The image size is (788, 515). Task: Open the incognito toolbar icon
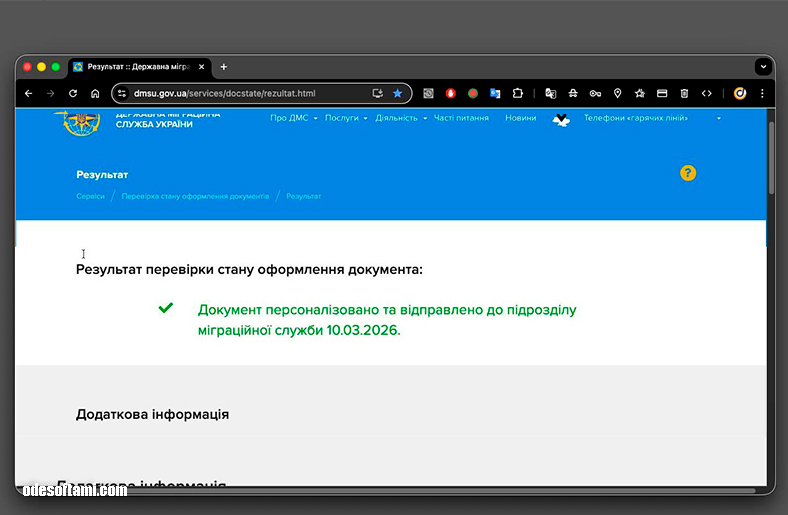[x=573, y=93]
